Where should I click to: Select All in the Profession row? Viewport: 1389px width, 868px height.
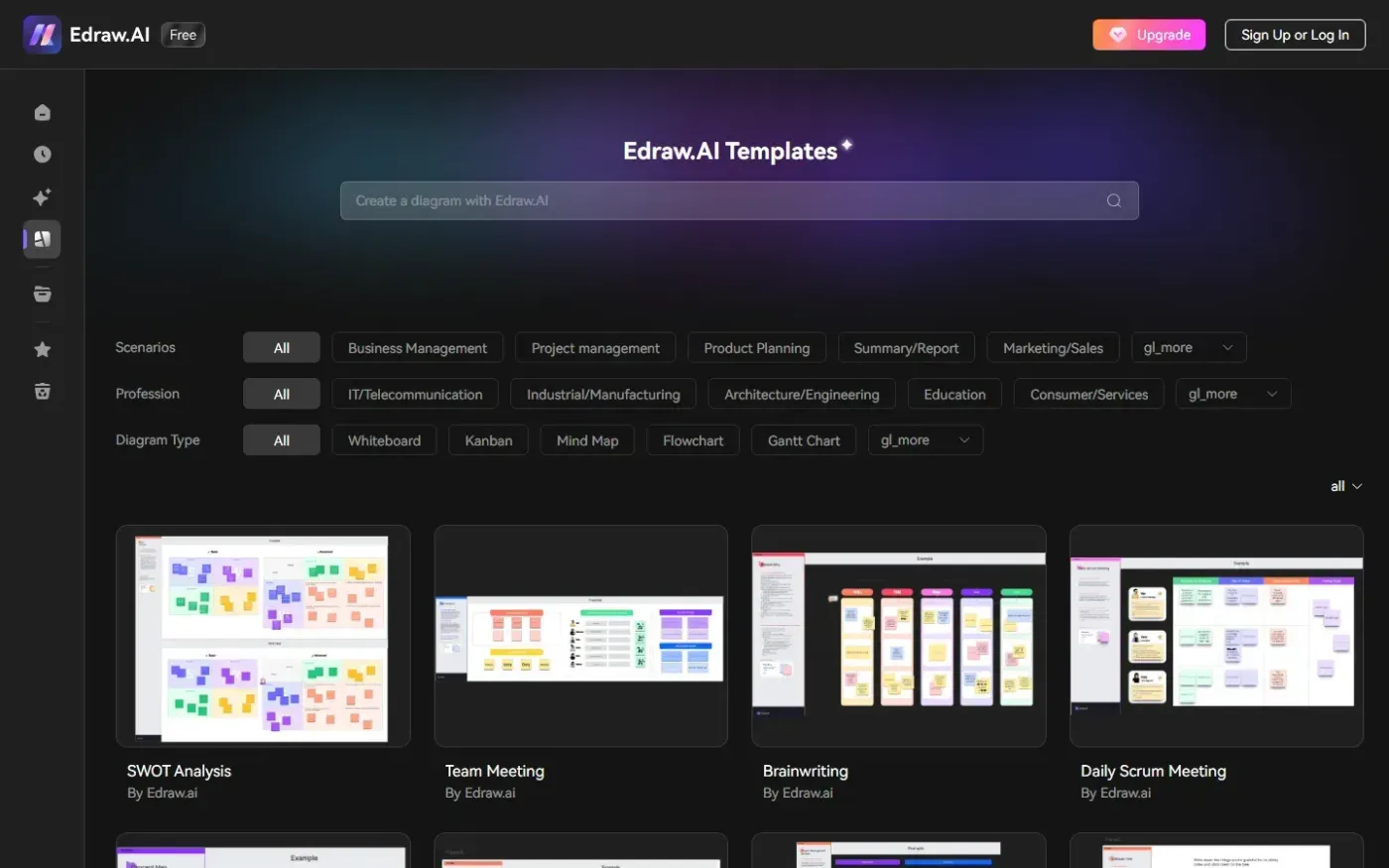pyautogui.click(x=282, y=394)
